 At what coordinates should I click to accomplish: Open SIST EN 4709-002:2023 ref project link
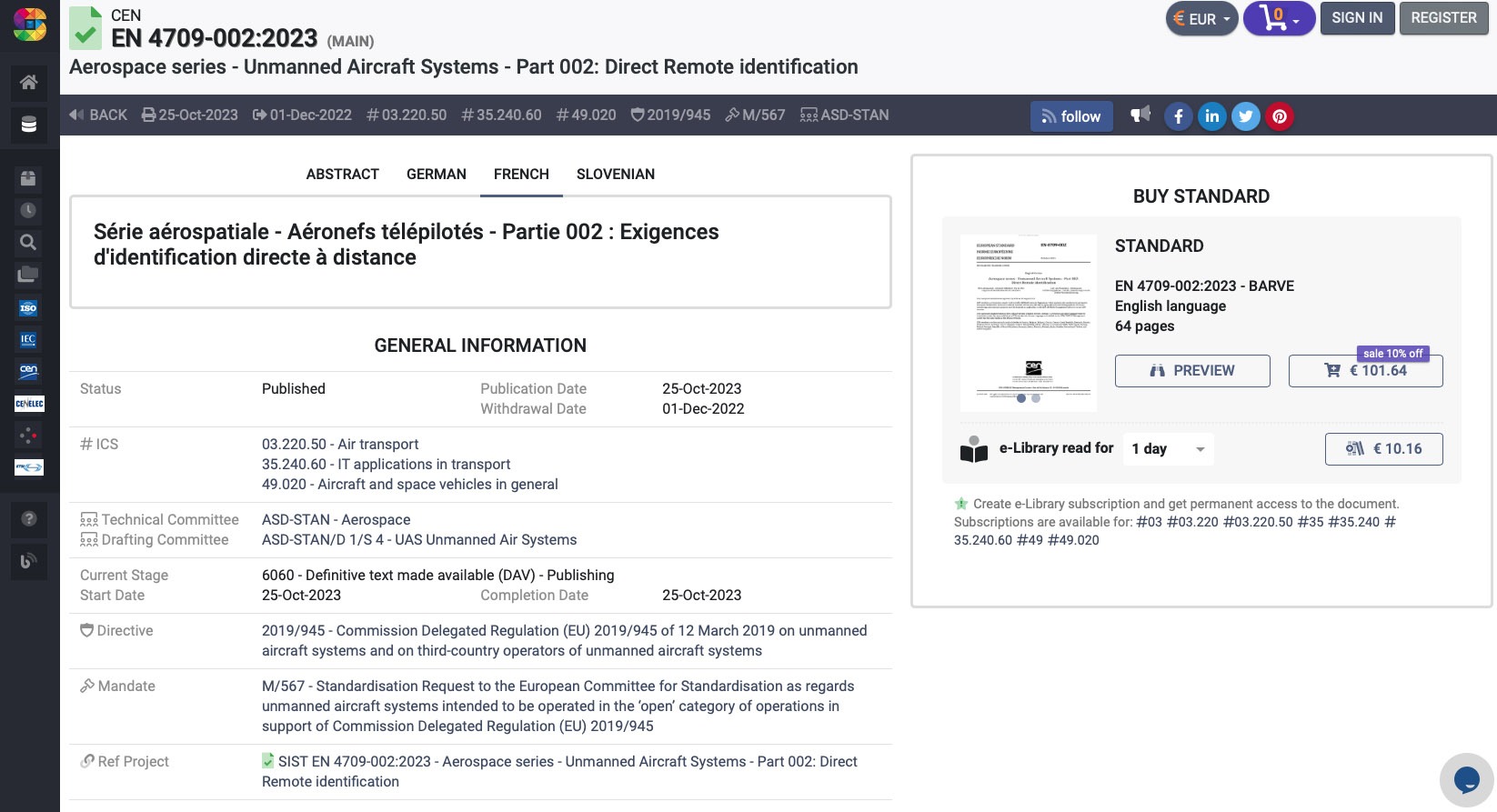559,771
